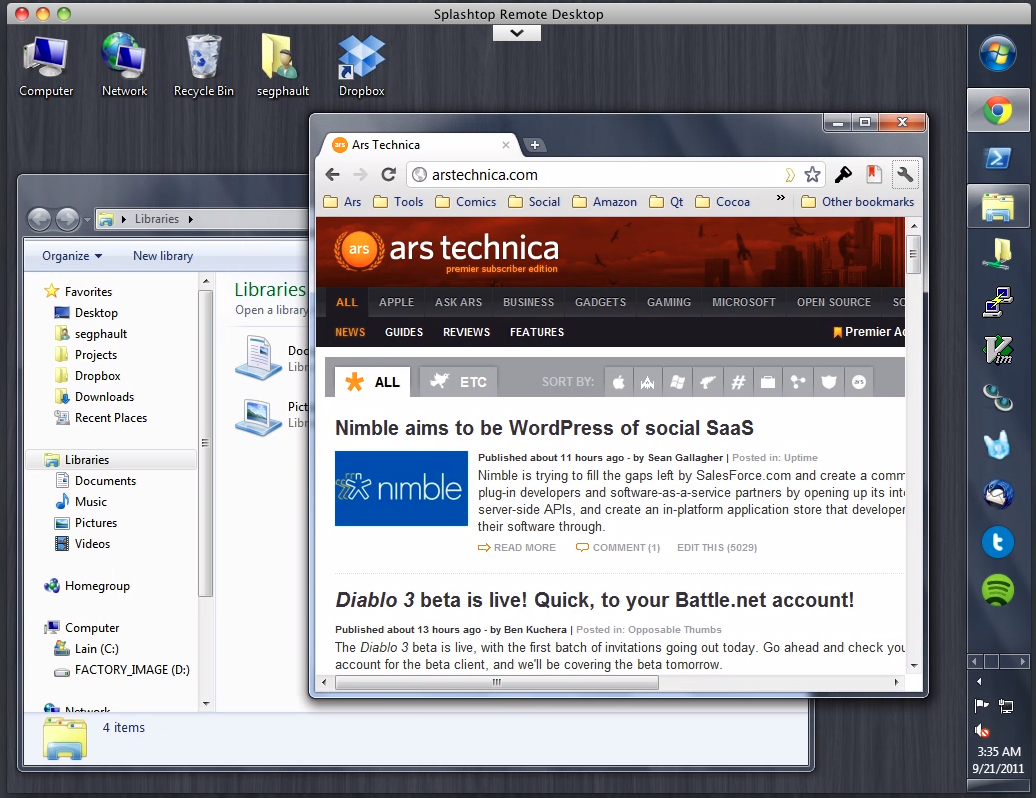Click New library button
Viewport: 1036px width, 798px height.
click(x=163, y=256)
